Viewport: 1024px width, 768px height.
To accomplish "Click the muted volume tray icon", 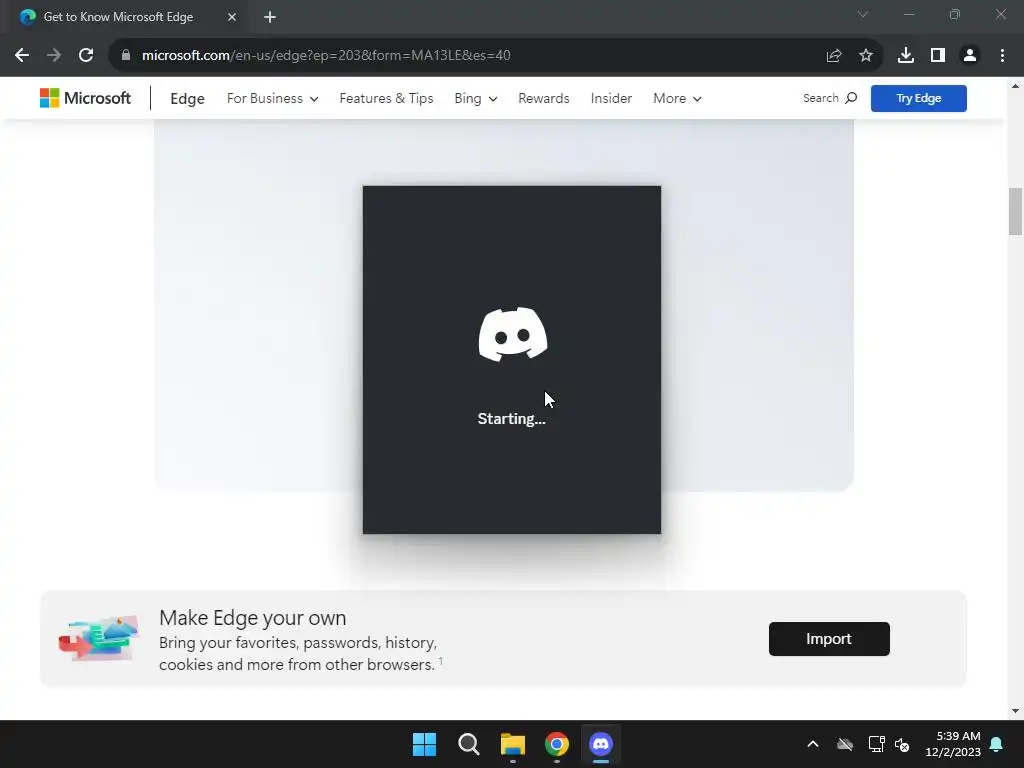I will (x=903, y=744).
